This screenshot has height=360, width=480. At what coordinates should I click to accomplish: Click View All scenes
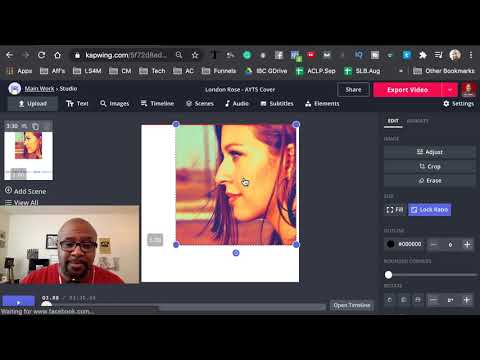coord(22,202)
